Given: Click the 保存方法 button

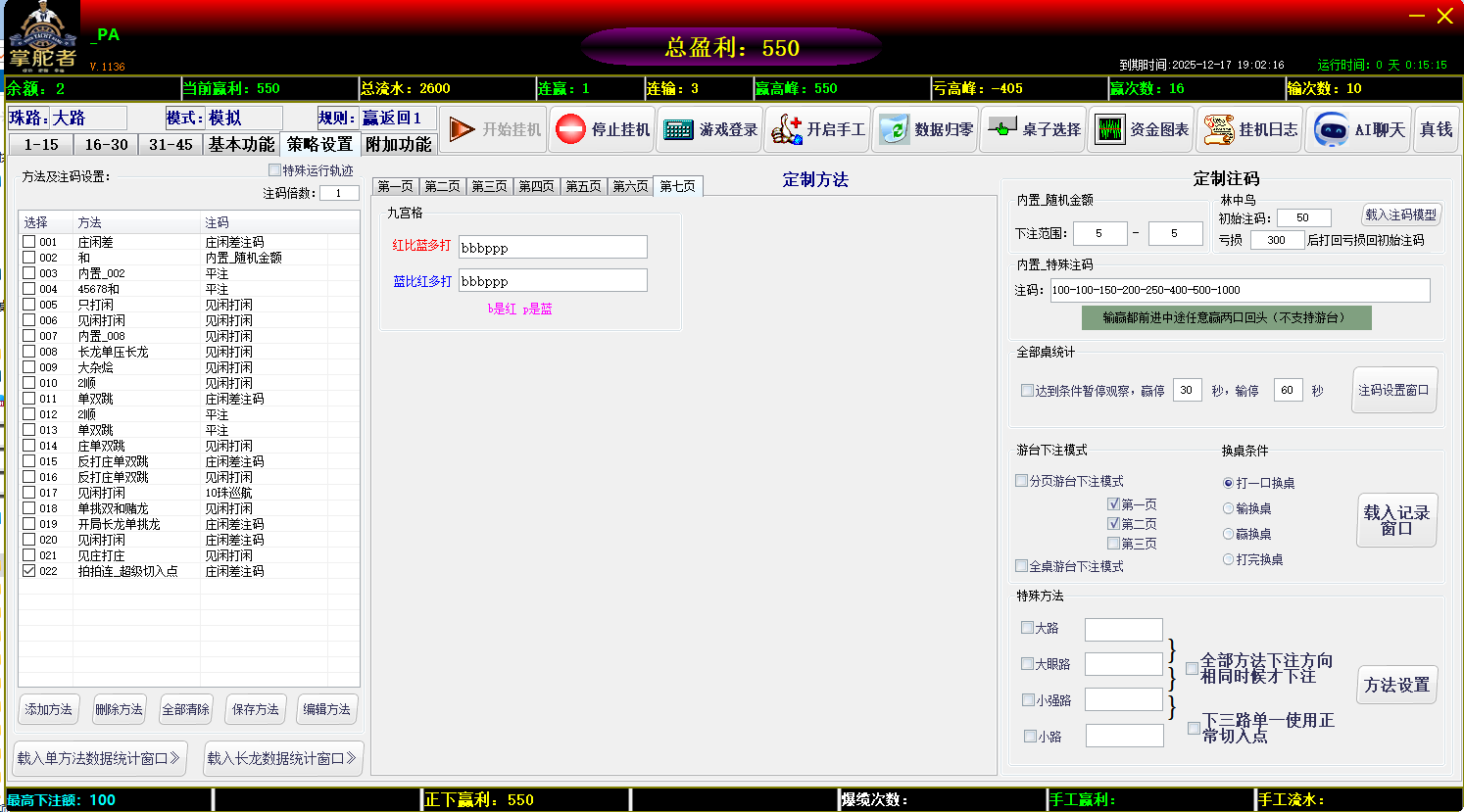Looking at the screenshot, I should click(256, 709).
